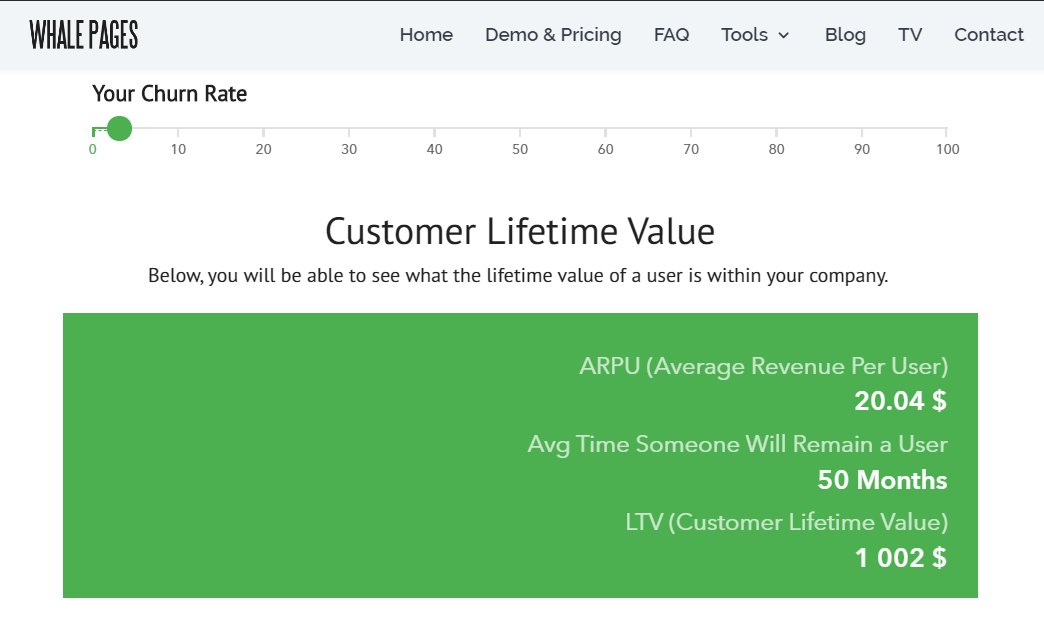This screenshot has width=1044, height=623.
Task: Click the 0 label under the slider
Action: [x=93, y=148]
